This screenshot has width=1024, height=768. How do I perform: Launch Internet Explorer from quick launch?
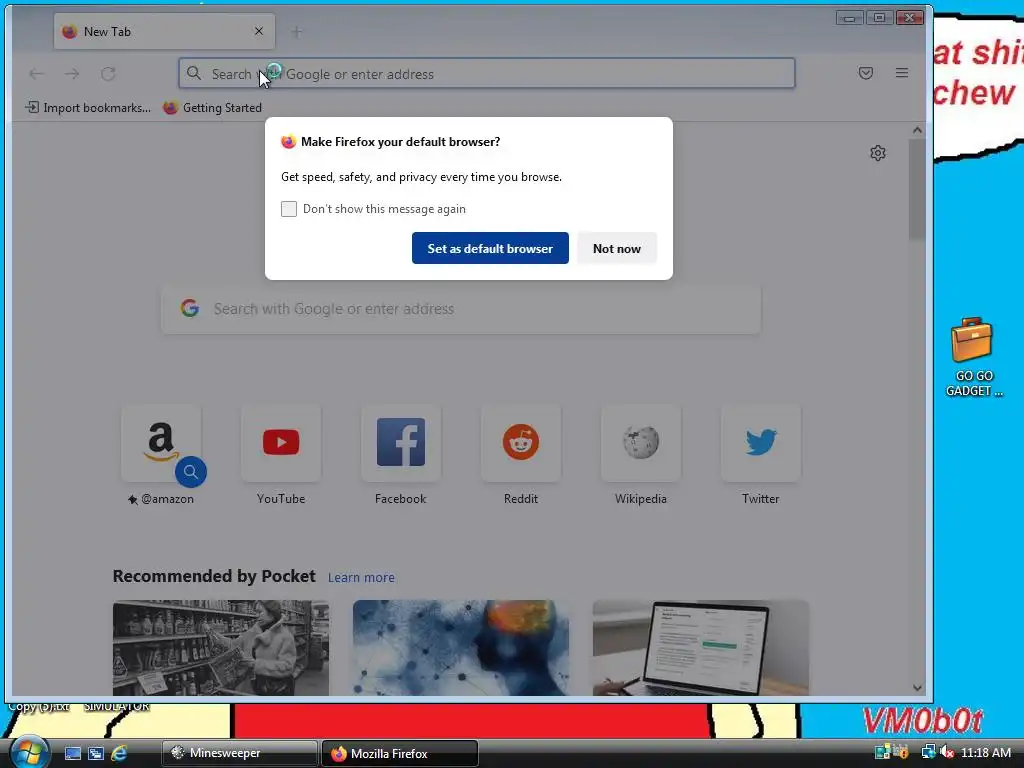coord(119,753)
